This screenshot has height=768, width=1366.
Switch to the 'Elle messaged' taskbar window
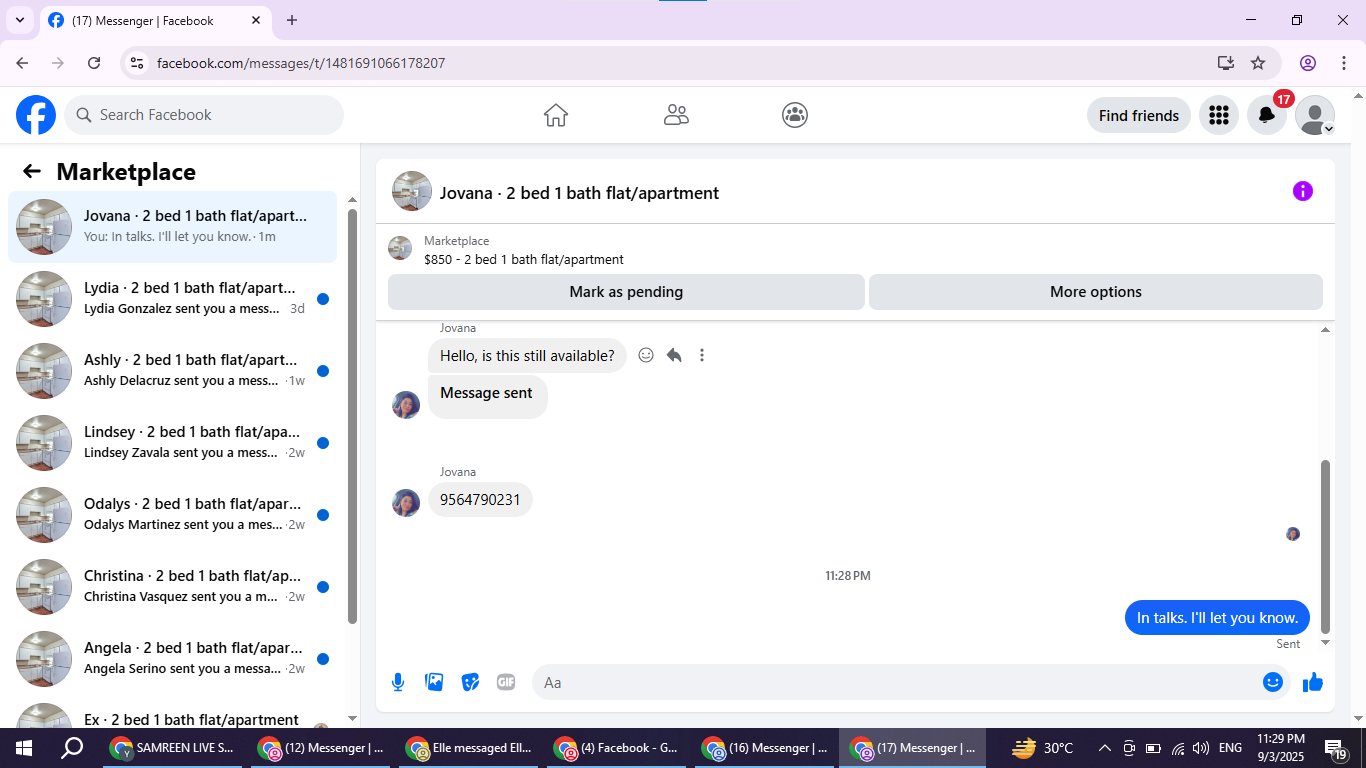point(469,748)
